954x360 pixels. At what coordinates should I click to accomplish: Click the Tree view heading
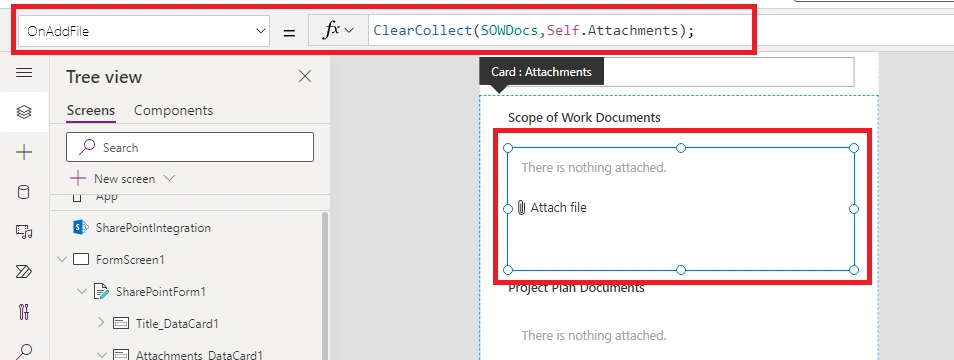pos(104,77)
